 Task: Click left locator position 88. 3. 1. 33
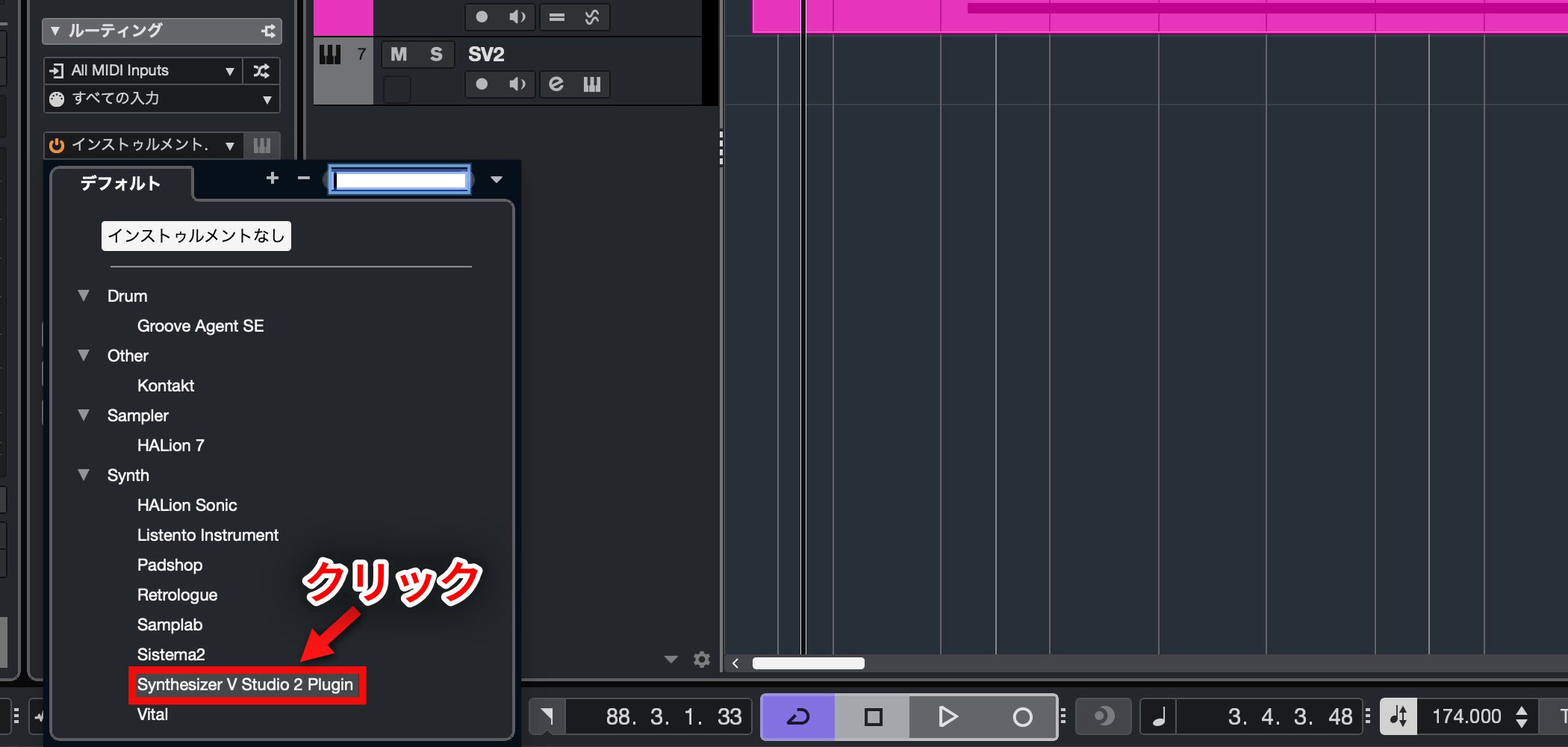[673, 717]
